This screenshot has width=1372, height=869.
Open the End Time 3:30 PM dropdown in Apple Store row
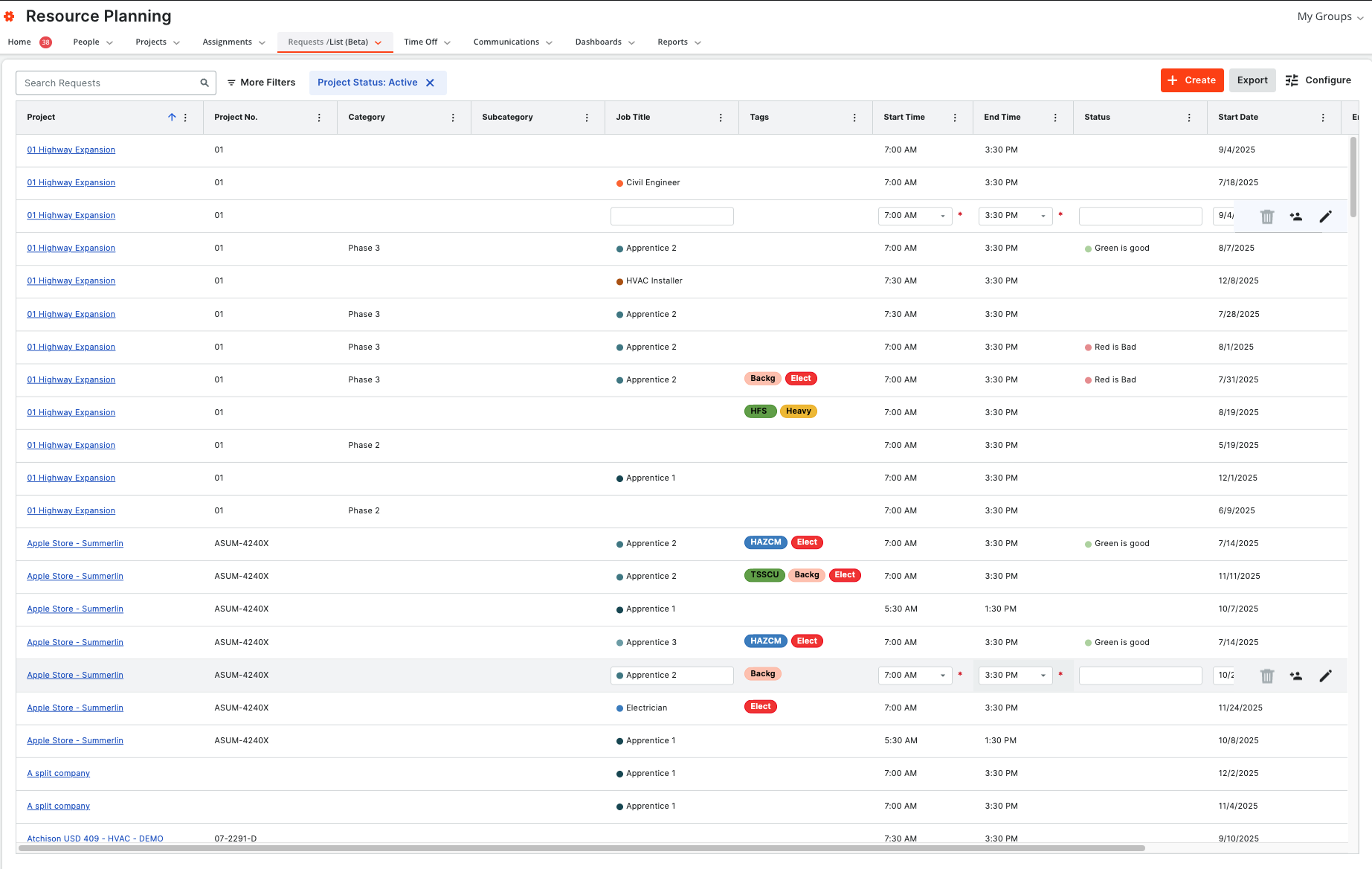1016,676
